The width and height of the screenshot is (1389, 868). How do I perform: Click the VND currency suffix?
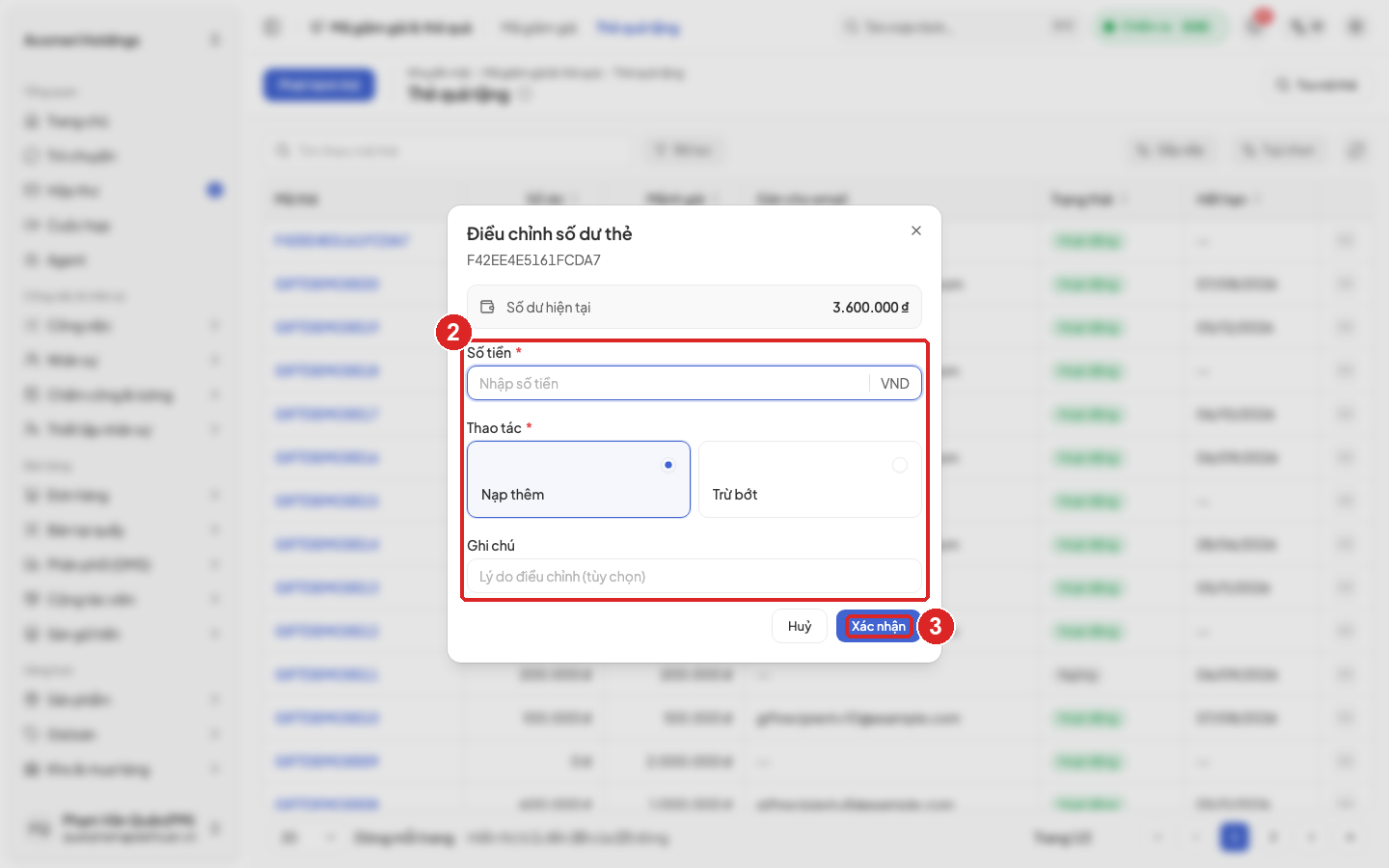point(895,384)
